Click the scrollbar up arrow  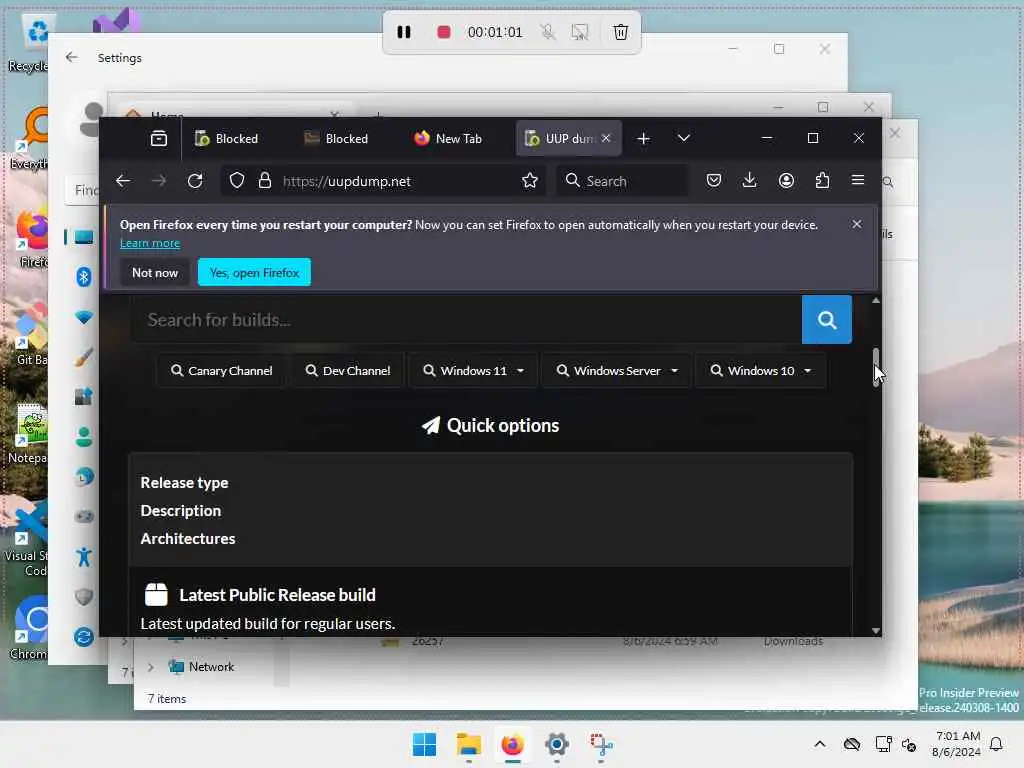pyautogui.click(x=876, y=300)
